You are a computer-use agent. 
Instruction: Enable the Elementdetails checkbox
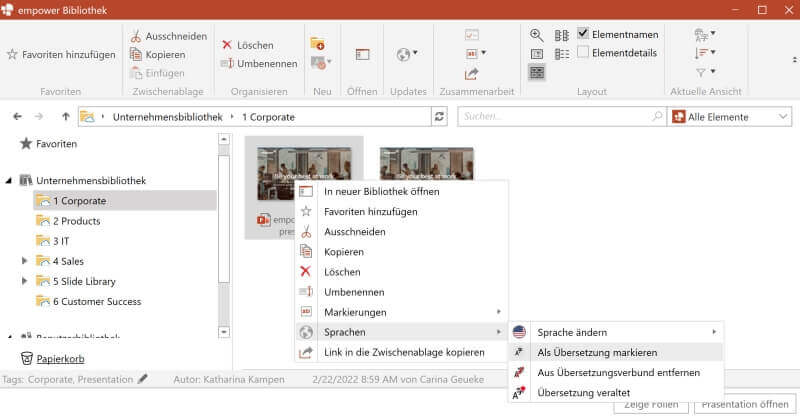click(x=584, y=52)
